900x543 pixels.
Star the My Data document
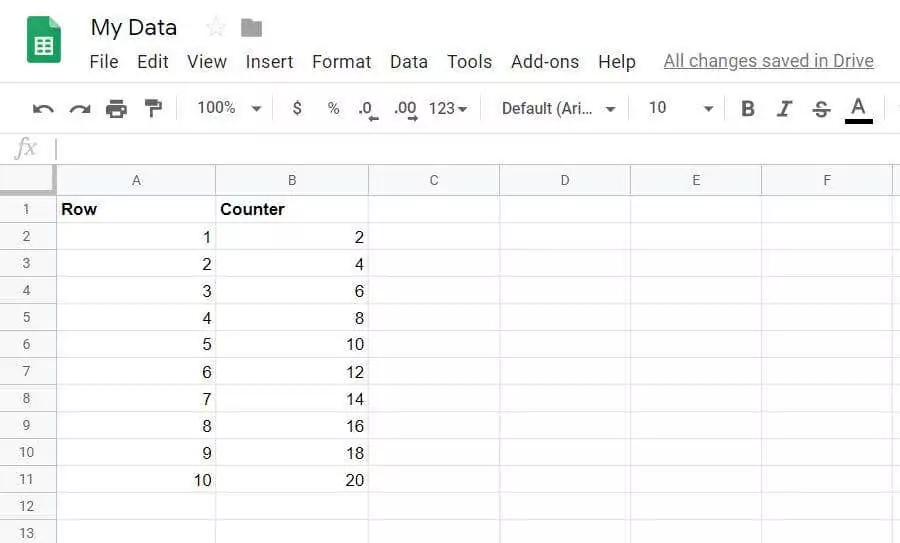tap(215, 28)
